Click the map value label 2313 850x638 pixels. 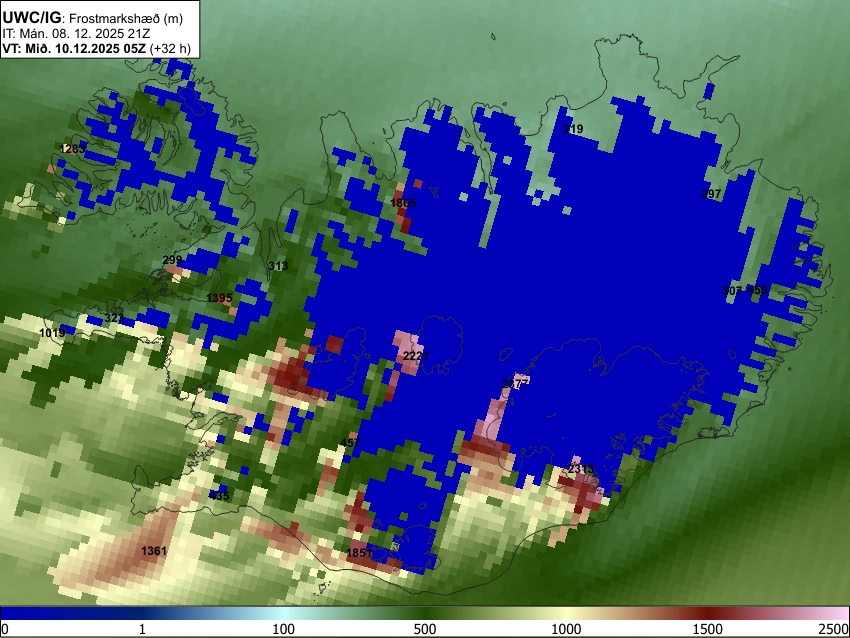581,469
